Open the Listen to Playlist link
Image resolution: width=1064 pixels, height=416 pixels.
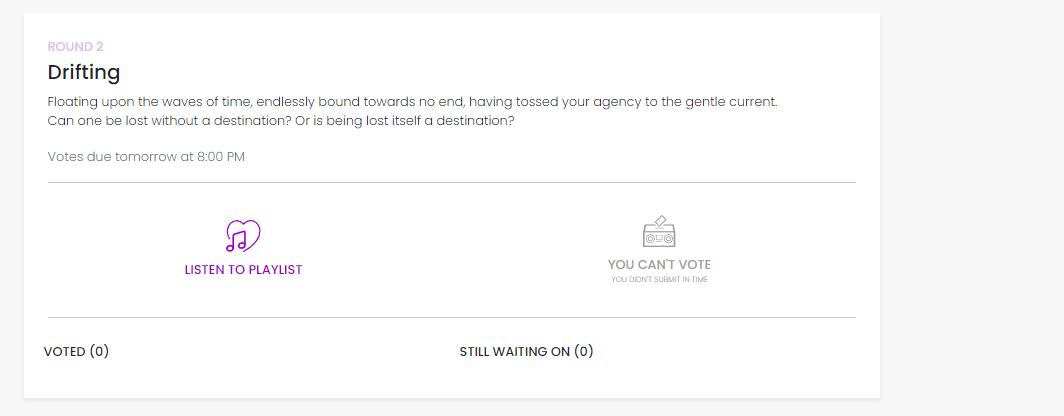[243, 269]
